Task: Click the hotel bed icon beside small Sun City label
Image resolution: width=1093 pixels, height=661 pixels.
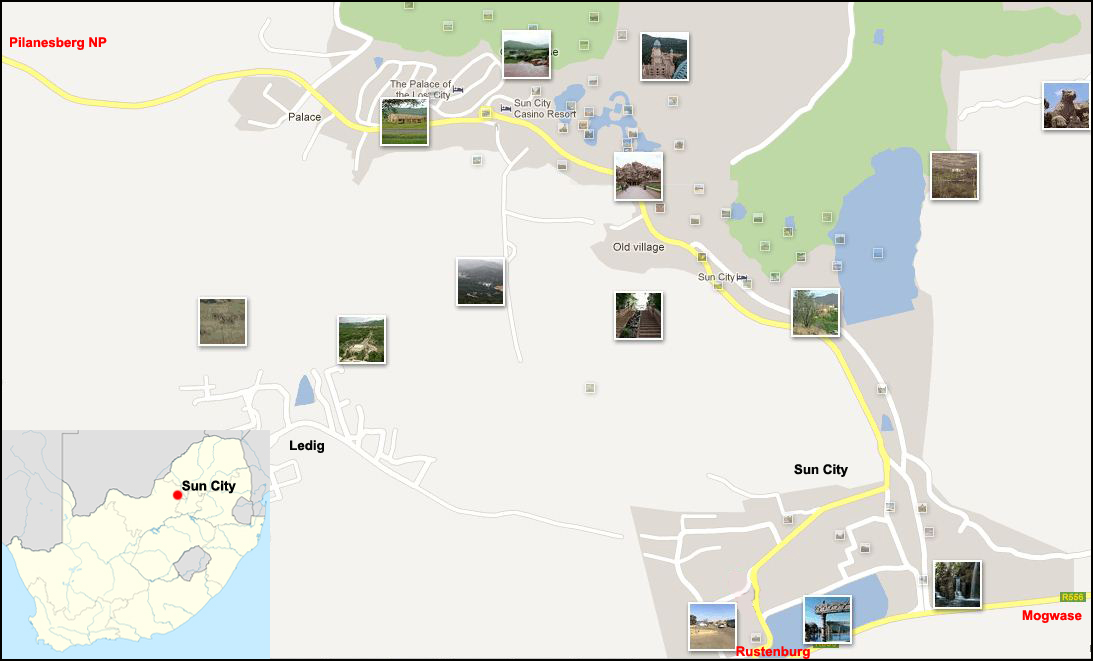Action: click(x=742, y=278)
